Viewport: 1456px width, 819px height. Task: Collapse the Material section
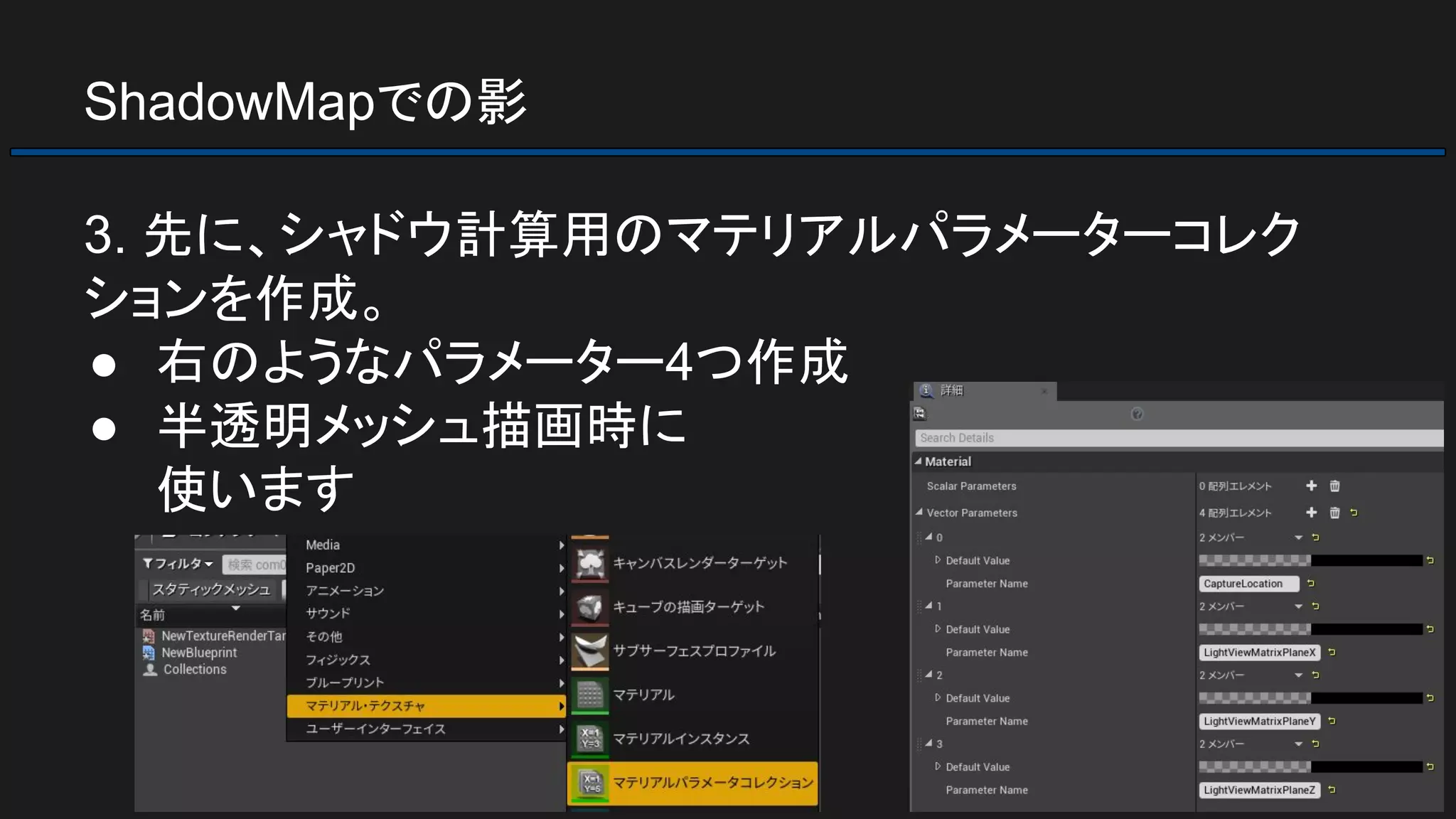[x=918, y=461]
